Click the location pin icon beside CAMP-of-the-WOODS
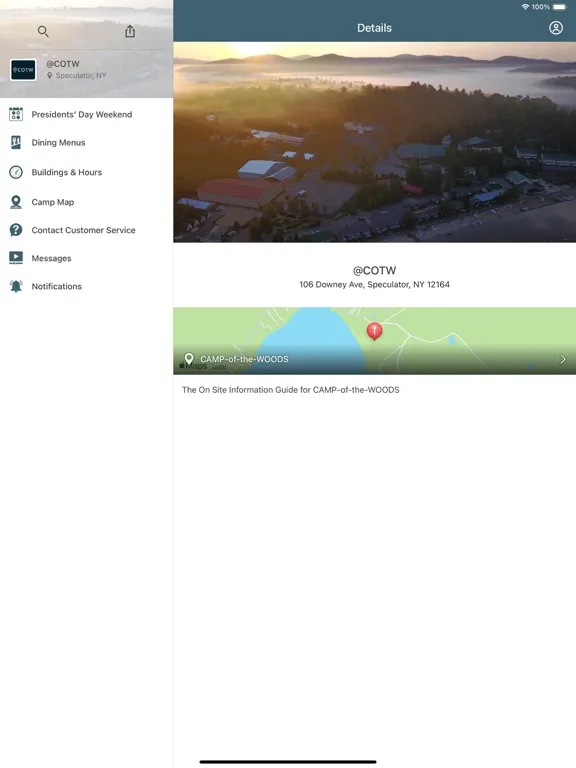This screenshot has height=768, width=576. coord(189,359)
